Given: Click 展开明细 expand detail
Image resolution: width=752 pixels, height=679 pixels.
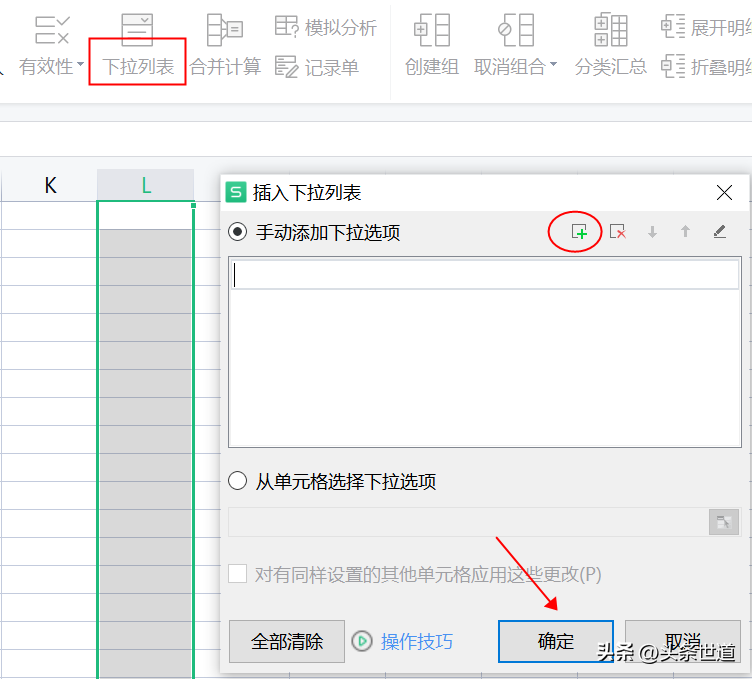Looking at the screenshot, I should tap(706, 27).
